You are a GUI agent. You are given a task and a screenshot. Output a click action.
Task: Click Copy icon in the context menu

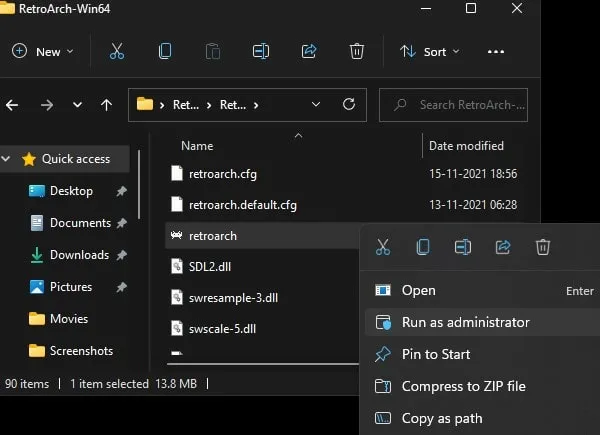[x=423, y=247]
